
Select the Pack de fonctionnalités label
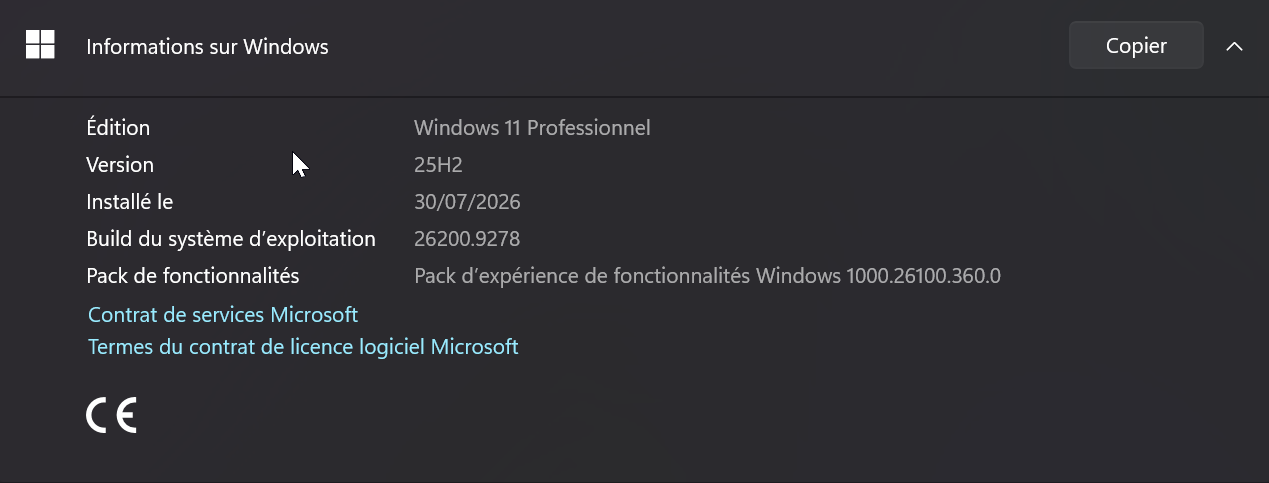click(193, 275)
